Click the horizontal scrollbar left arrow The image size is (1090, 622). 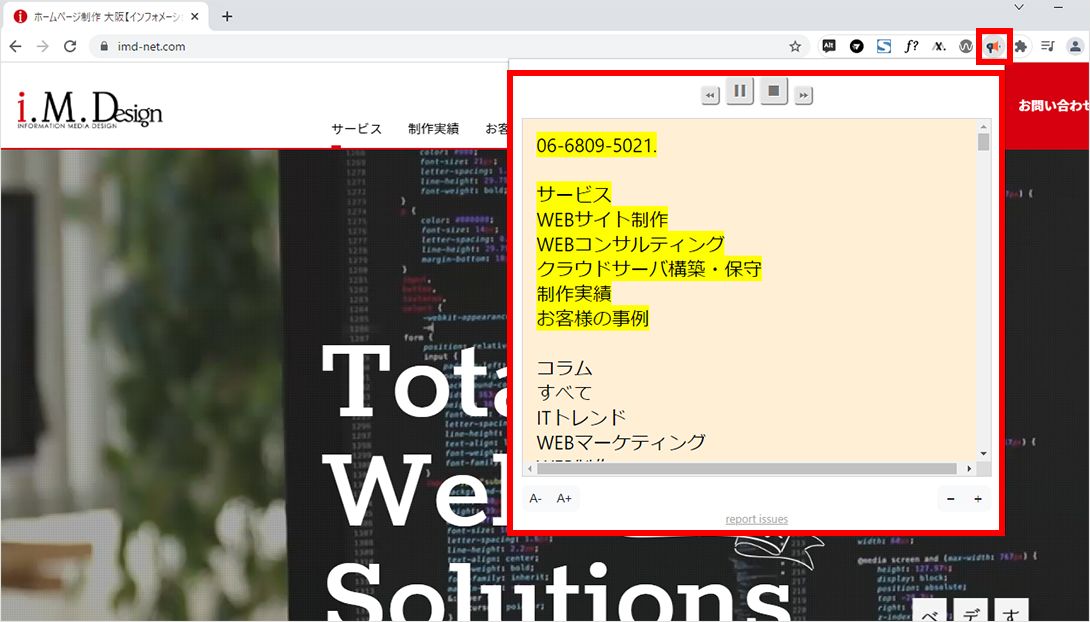(530, 468)
